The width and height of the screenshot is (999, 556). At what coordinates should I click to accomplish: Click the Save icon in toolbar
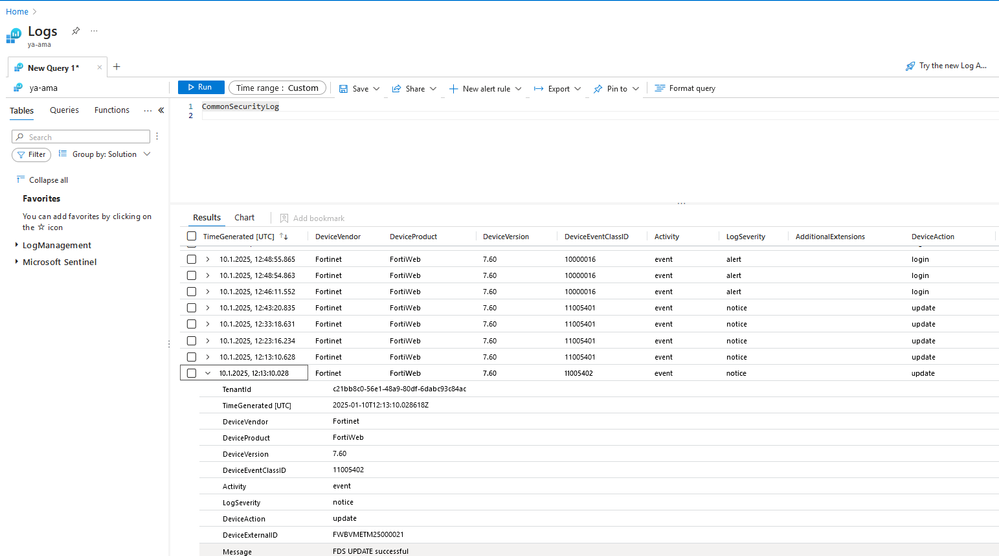pyautogui.click(x=343, y=89)
